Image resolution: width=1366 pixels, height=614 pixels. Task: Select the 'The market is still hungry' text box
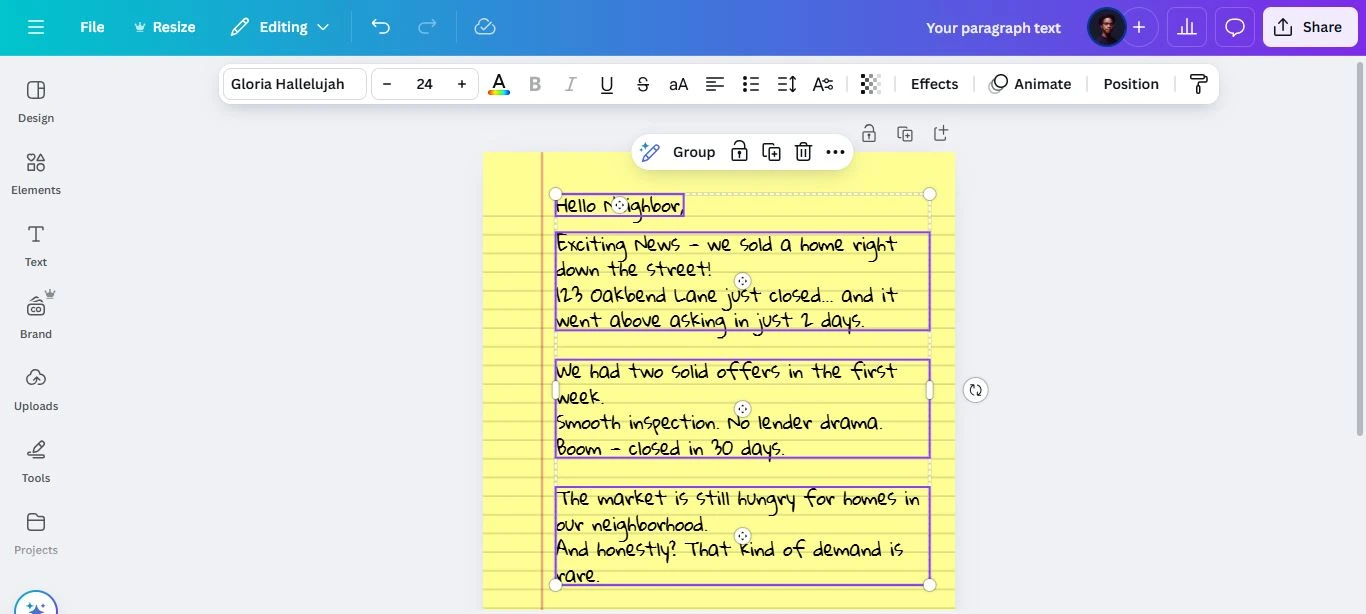pyautogui.click(x=742, y=536)
